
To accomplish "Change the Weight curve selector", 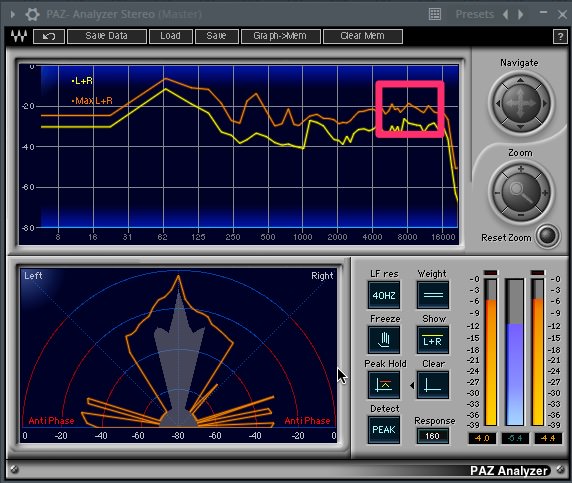I will coord(433,295).
